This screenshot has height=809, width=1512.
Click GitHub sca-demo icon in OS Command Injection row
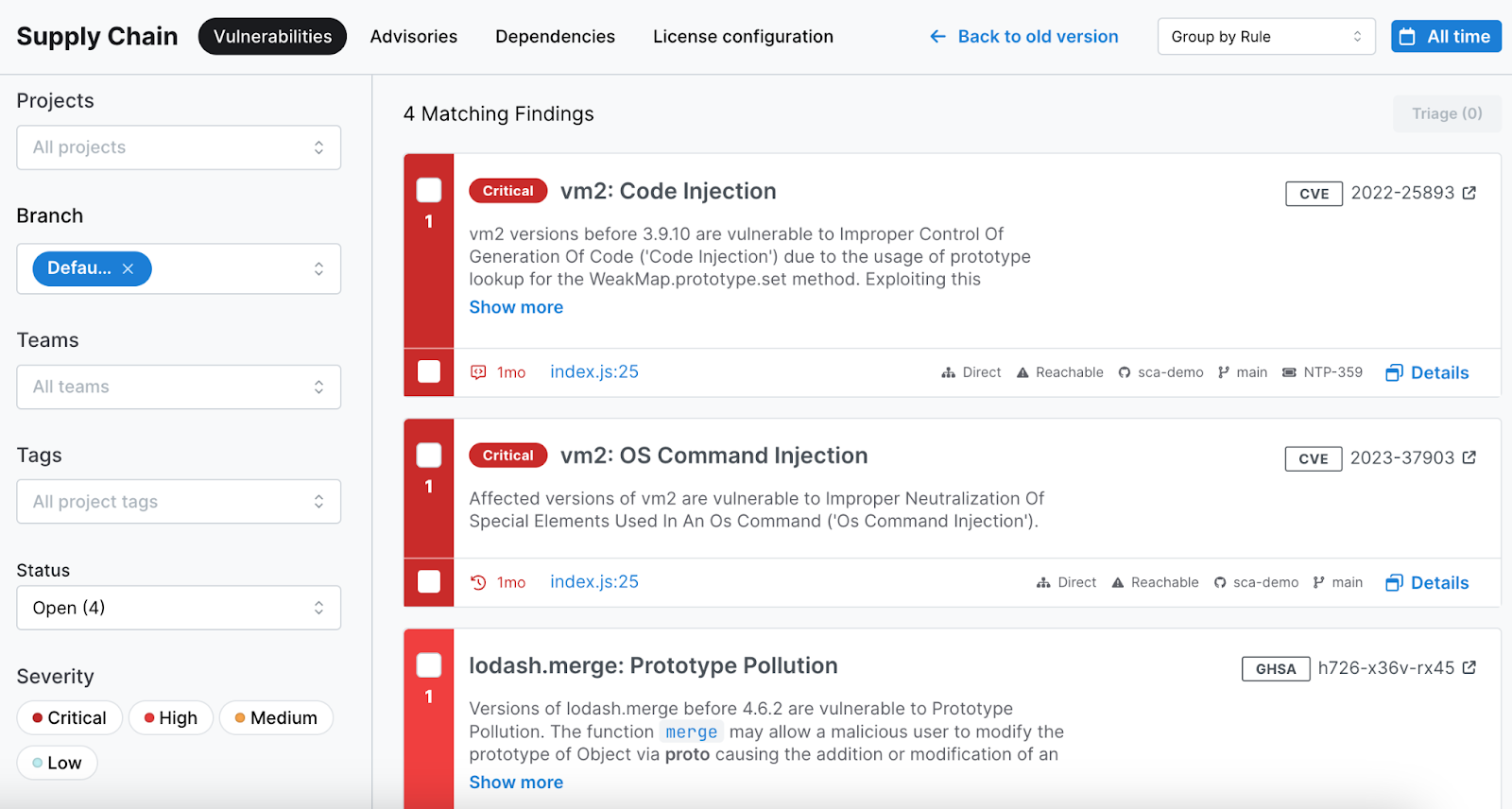[x=1220, y=582]
